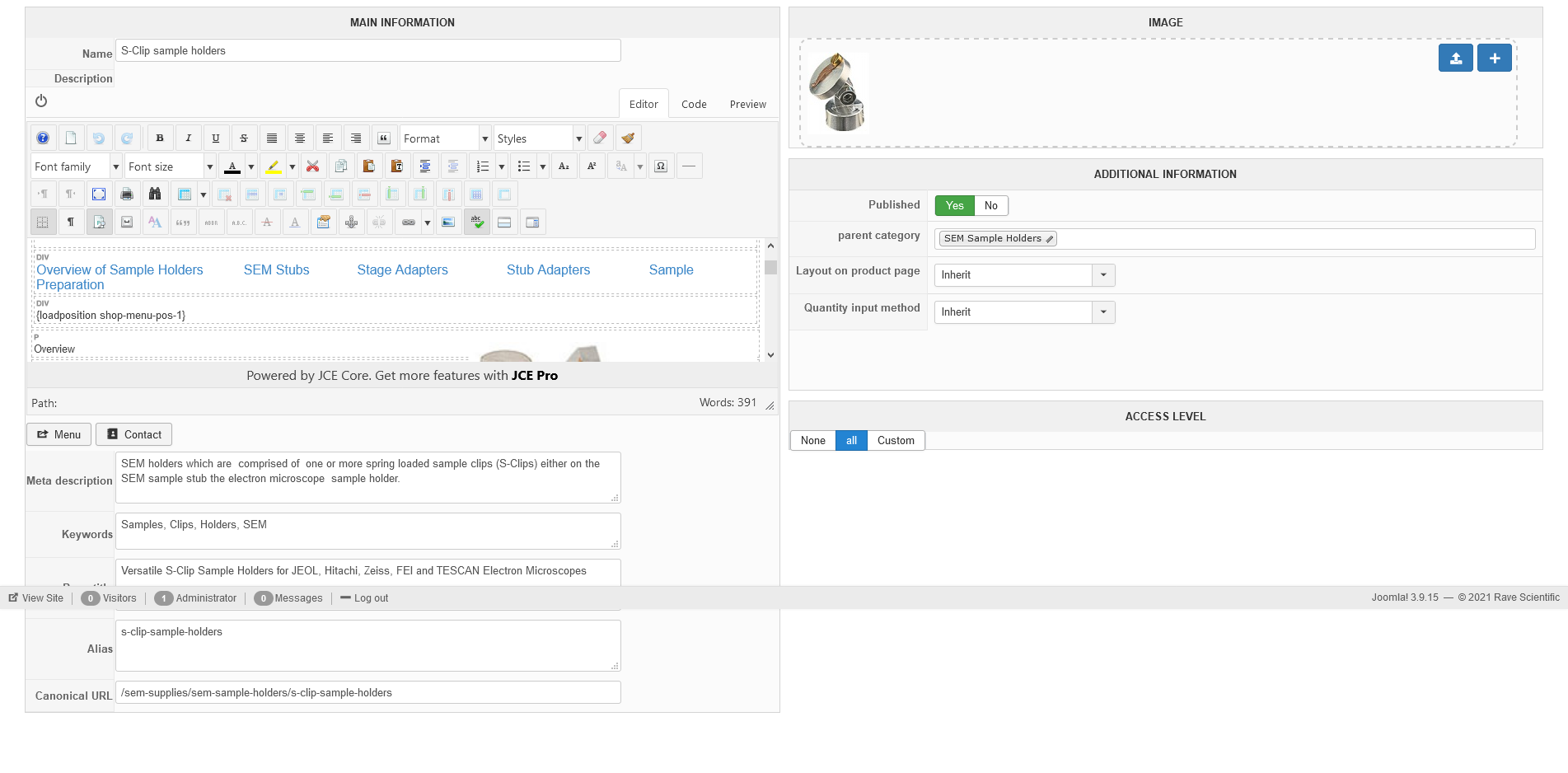Open the Font family dropdown
Screen dimensions: 1568x773
(77, 166)
